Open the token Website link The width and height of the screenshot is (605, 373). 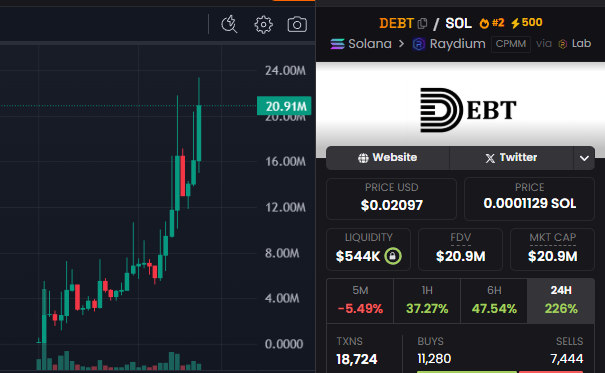click(388, 158)
